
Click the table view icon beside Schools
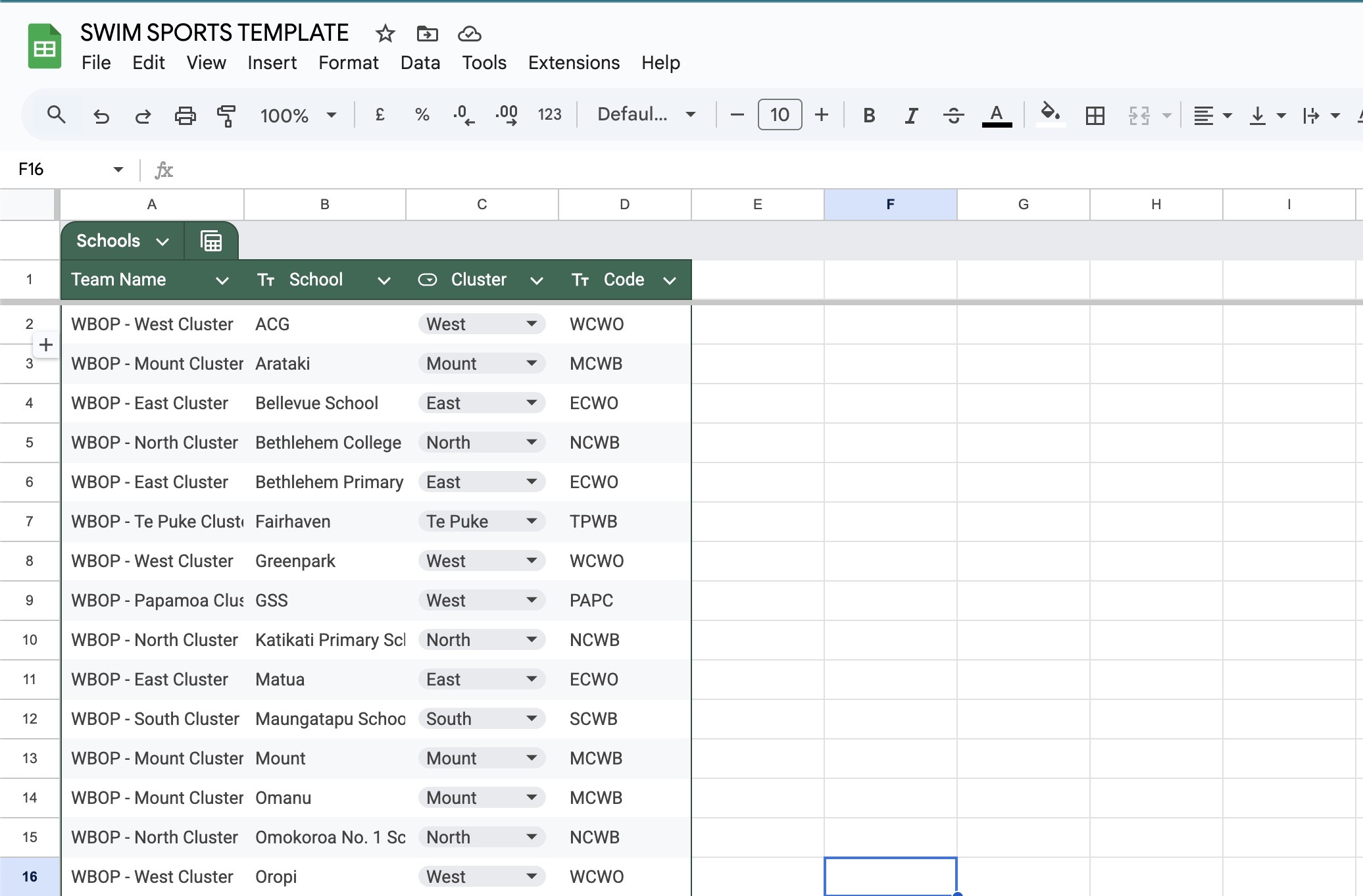tap(211, 241)
